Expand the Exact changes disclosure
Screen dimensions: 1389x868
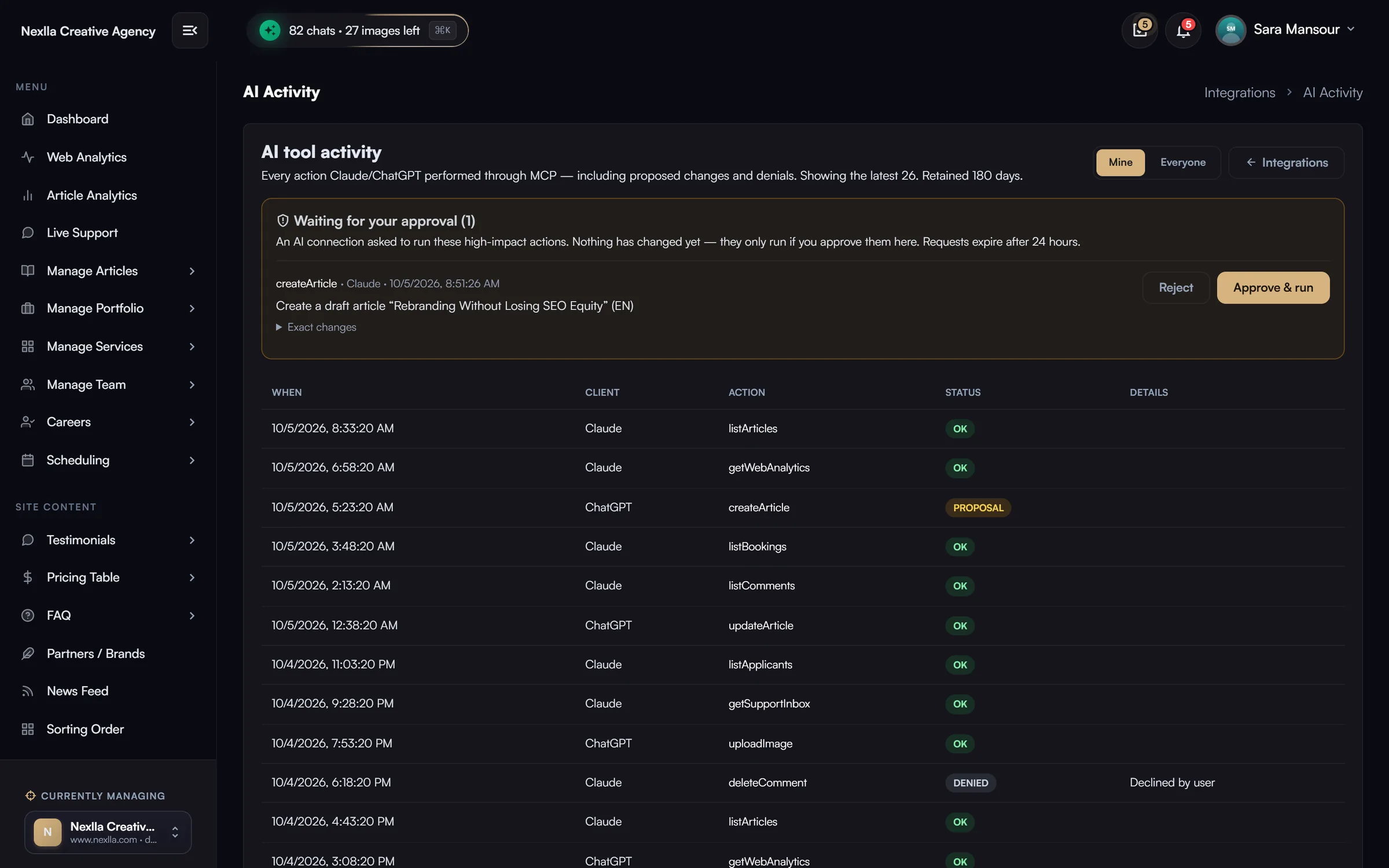click(316, 328)
